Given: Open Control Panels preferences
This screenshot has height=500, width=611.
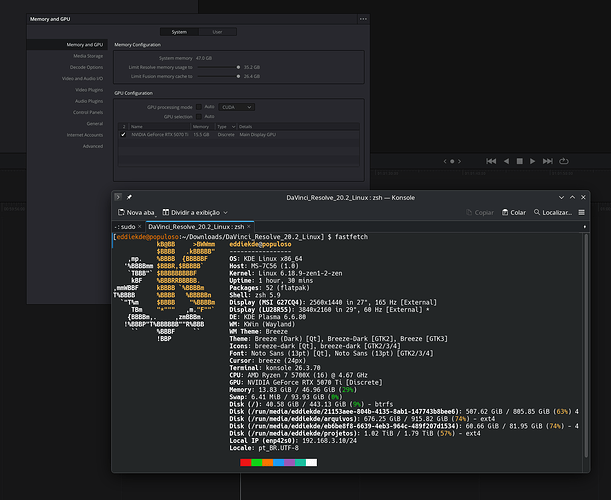Looking at the screenshot, I should point(88,113).
